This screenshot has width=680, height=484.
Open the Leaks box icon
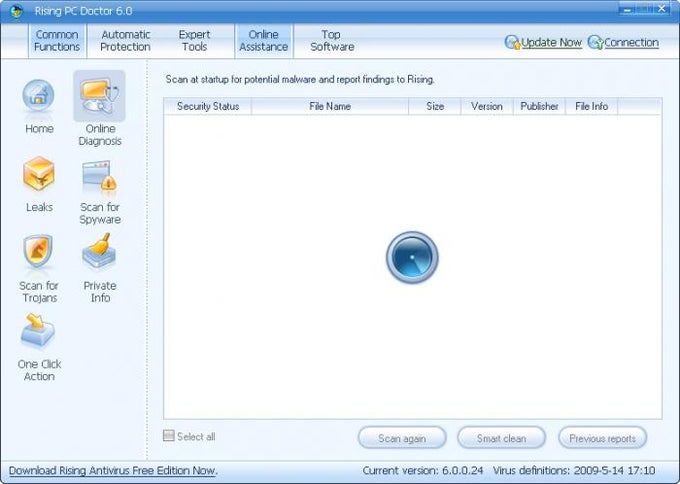tap(39, 174)
